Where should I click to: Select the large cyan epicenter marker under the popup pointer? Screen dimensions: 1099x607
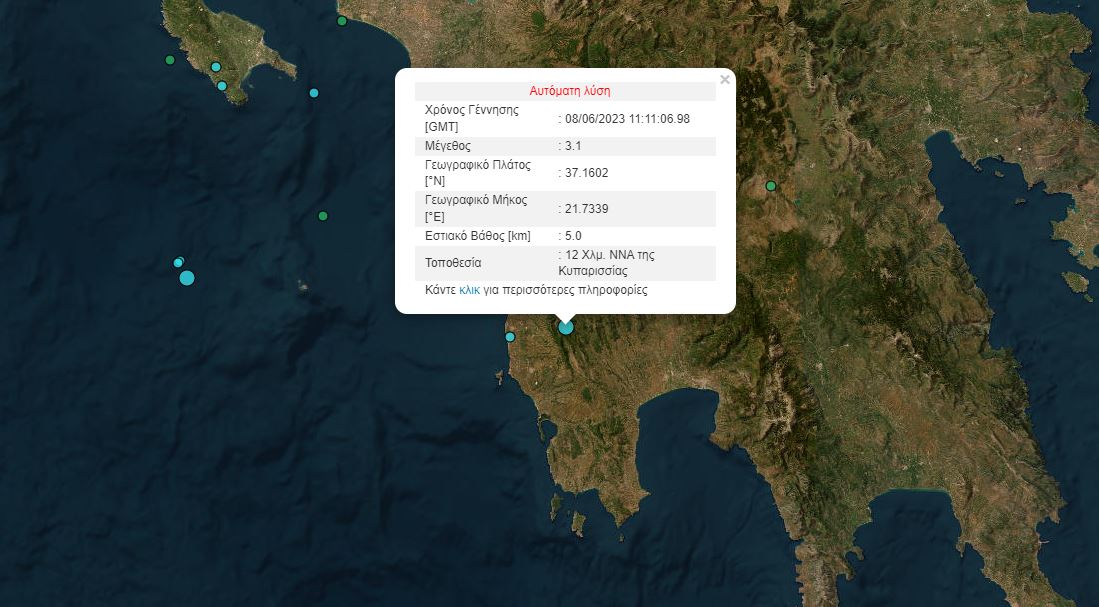(x=566, y=327)
